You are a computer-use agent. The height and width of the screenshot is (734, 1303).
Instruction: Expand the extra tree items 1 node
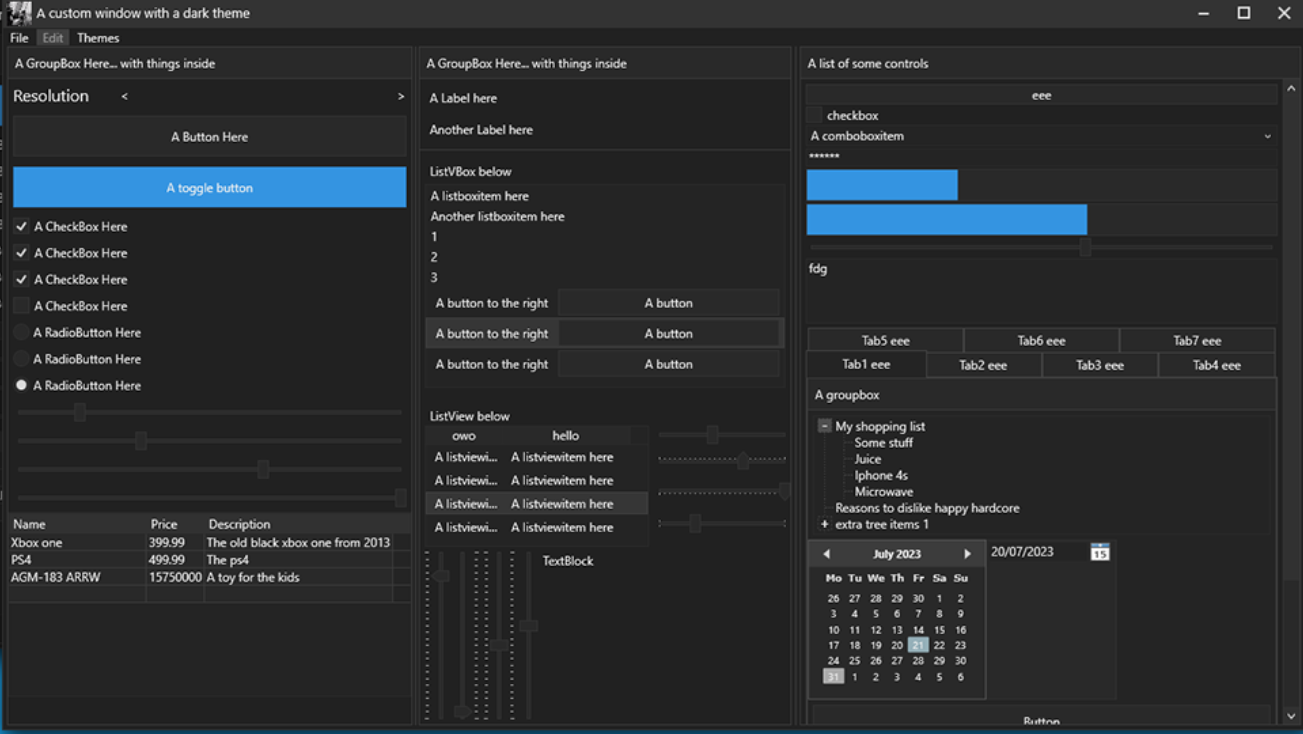[825, 524]
